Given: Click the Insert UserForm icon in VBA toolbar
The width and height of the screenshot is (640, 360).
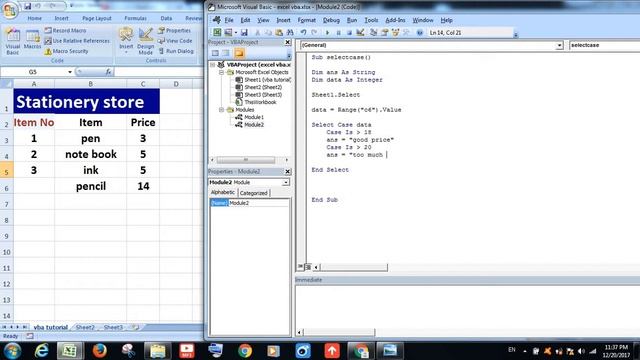Looking at the screenshot, I should coord(228,32).
